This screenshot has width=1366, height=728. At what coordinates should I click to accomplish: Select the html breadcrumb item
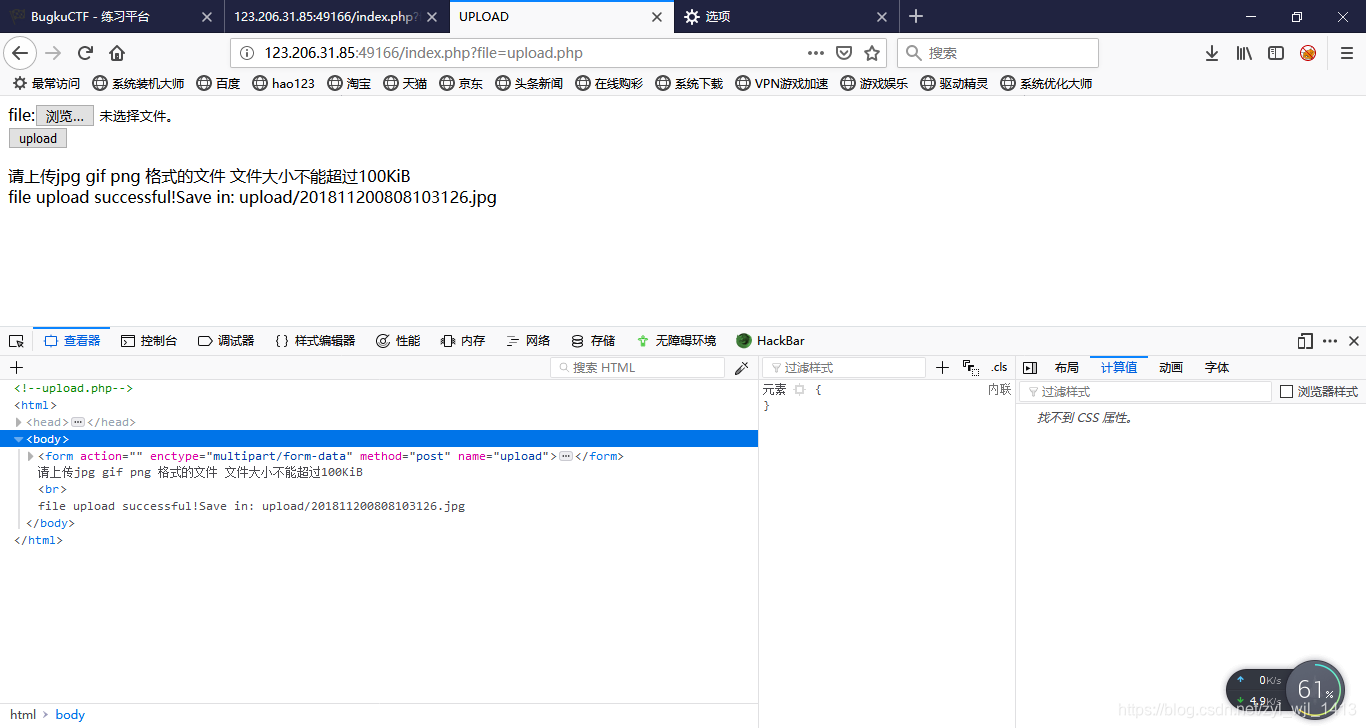(23, 715)
